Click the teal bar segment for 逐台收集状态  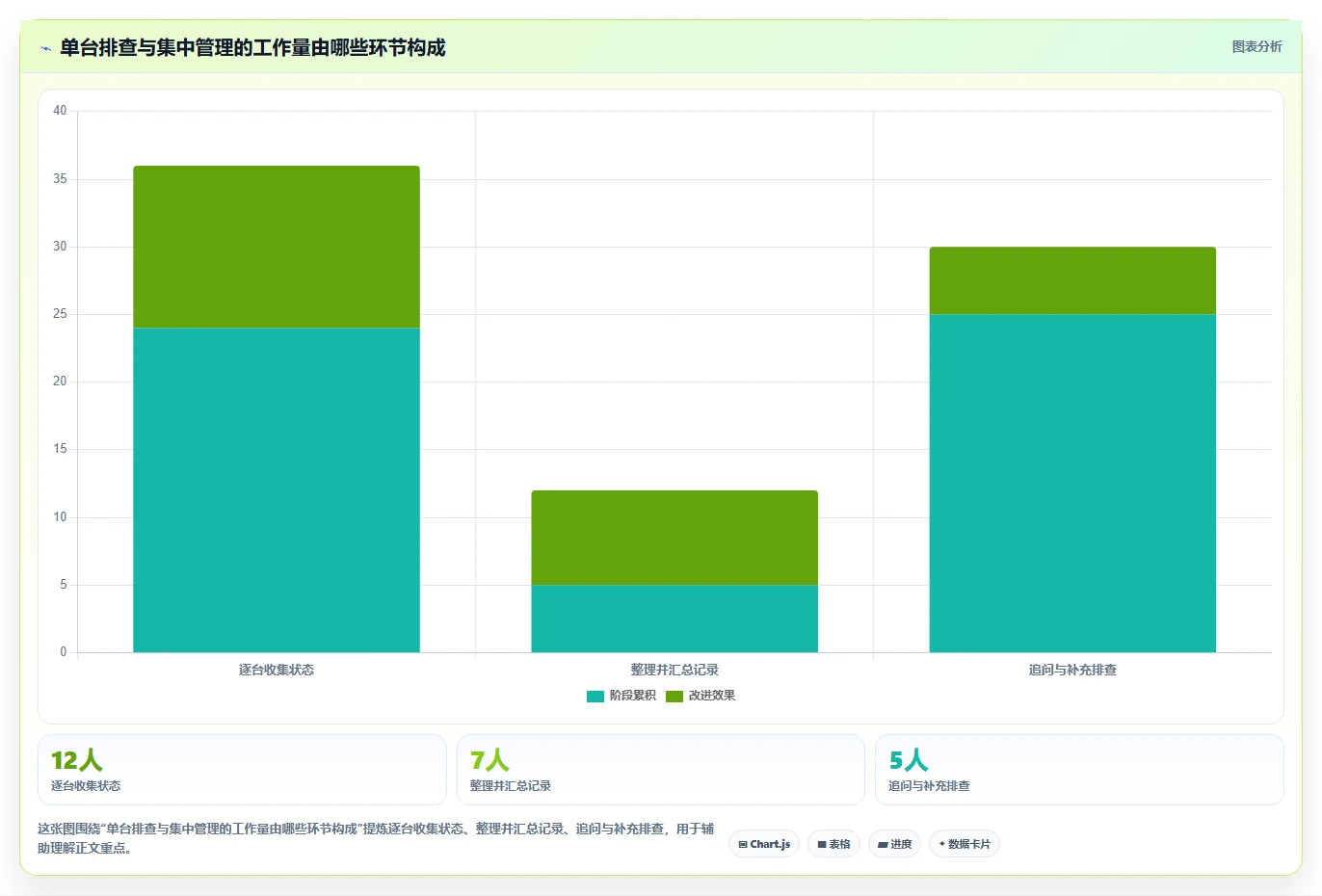click(277, 489)
